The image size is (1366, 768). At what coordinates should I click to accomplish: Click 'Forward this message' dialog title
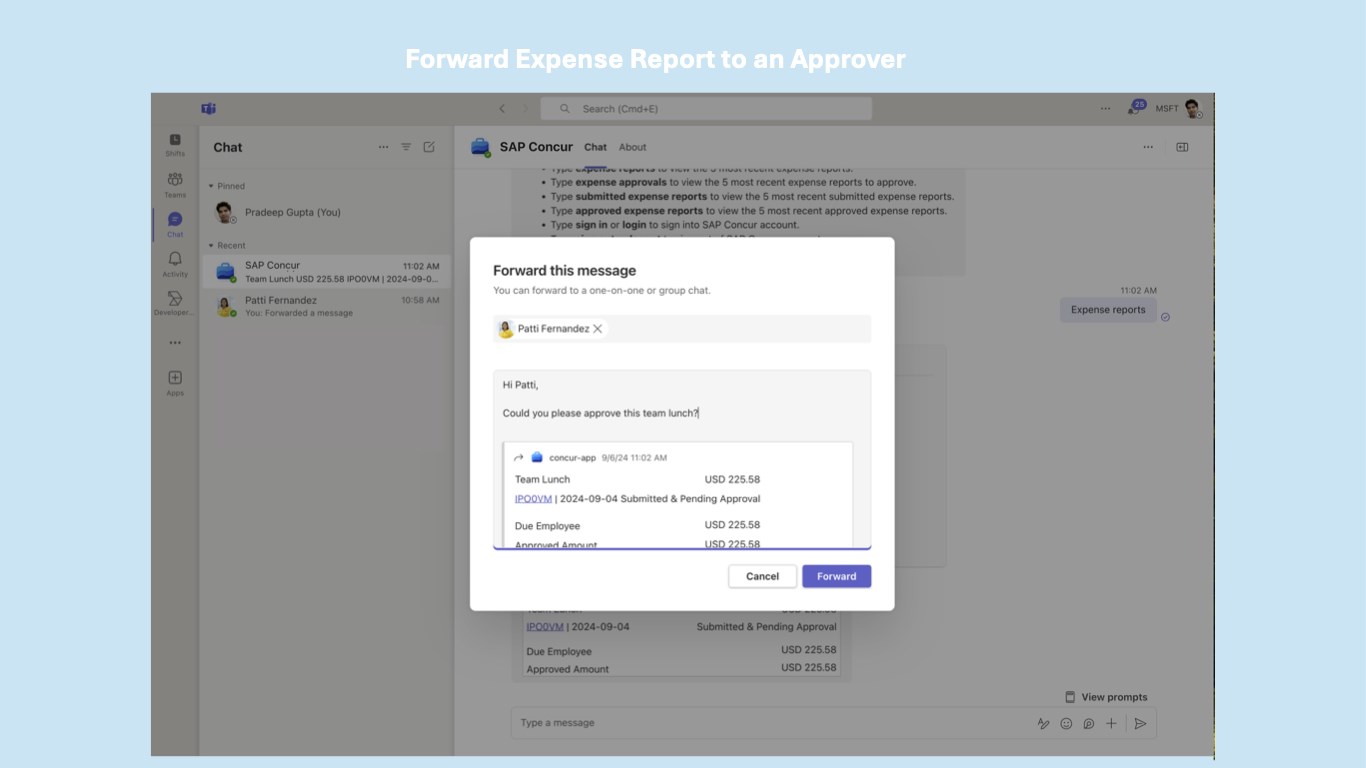click(x=564, y=270)
